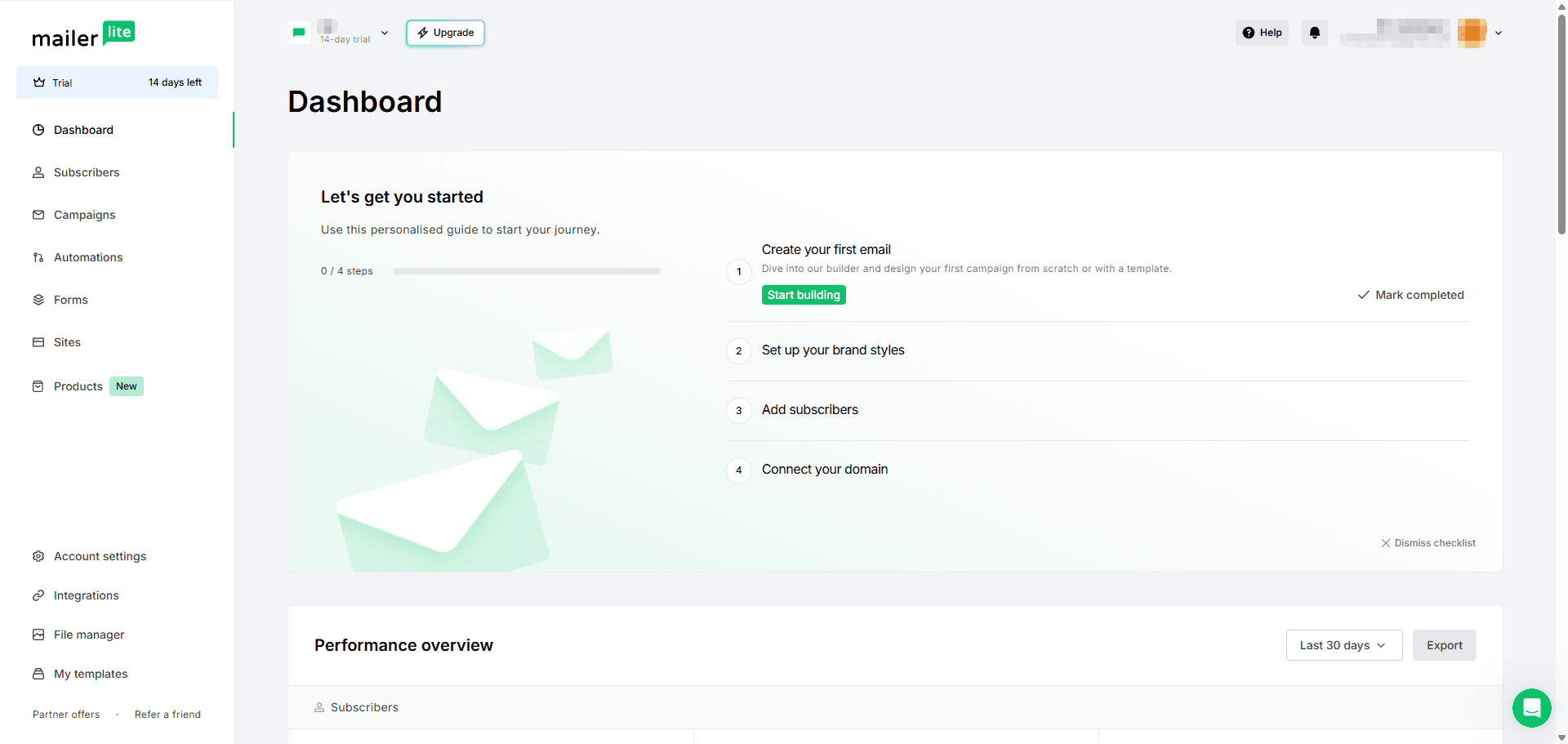
Task: Mark first email step completed
Action: pos(1410,295)
